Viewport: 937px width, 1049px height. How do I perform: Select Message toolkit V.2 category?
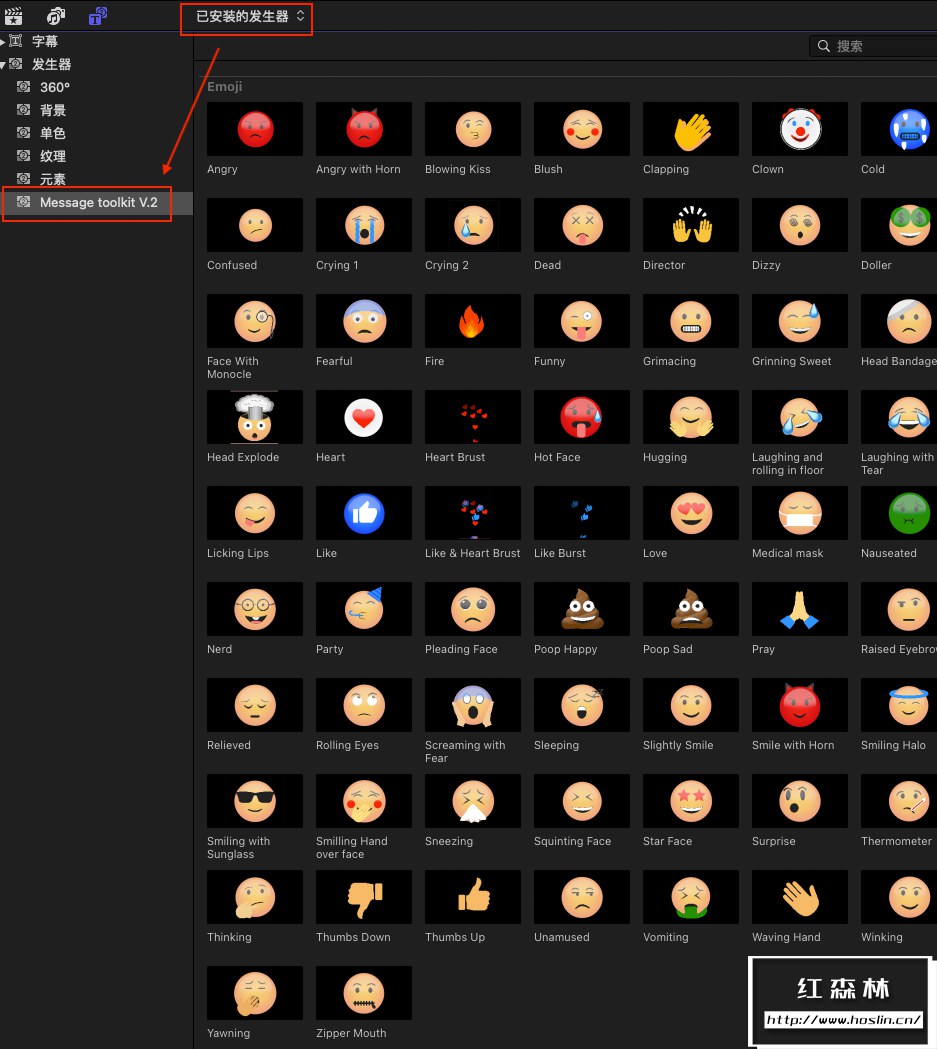97,203
